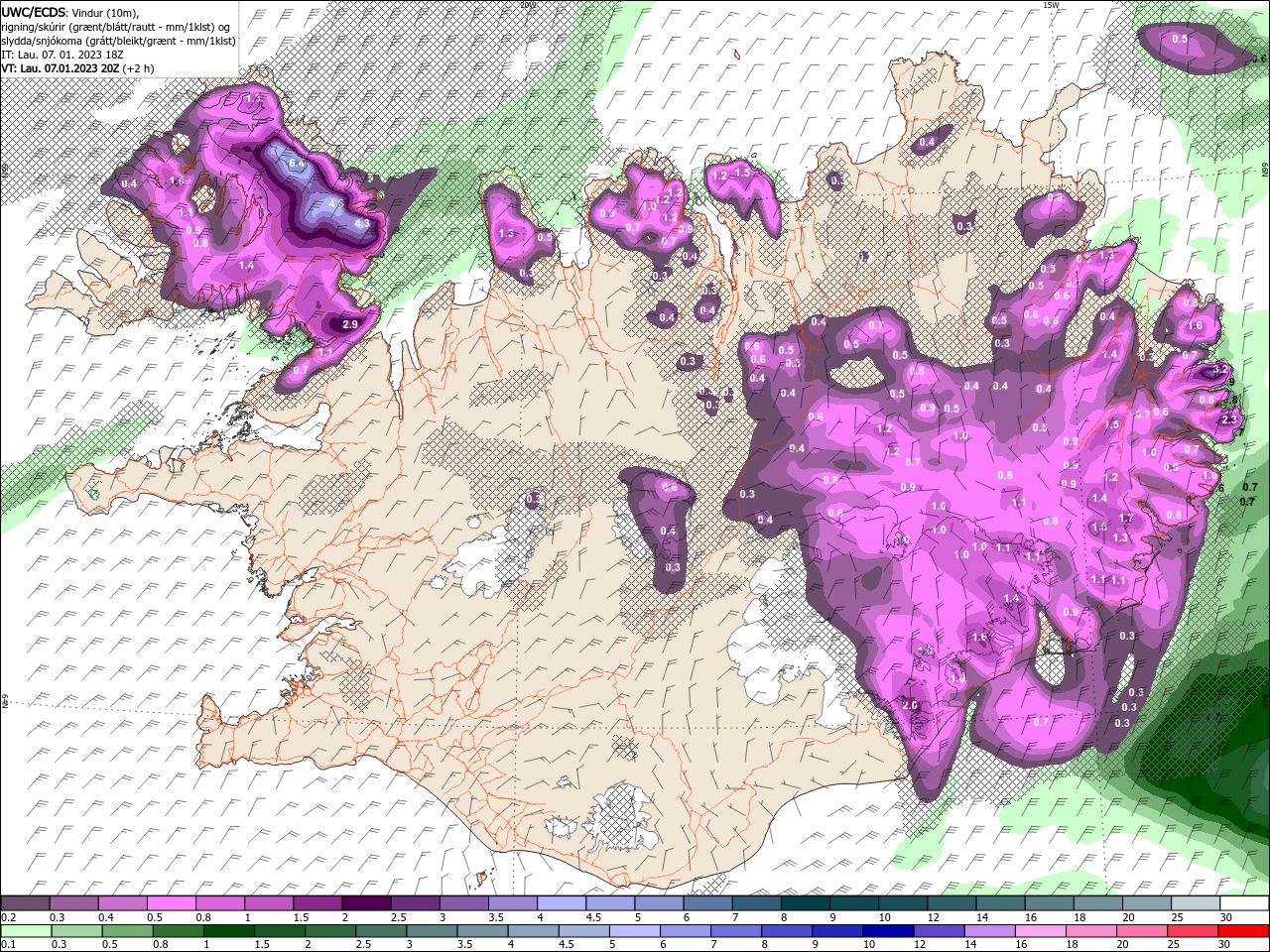Click the '30' label on the bottom legend row
The image size is (1270, 952).
(x=1223, y=944)
